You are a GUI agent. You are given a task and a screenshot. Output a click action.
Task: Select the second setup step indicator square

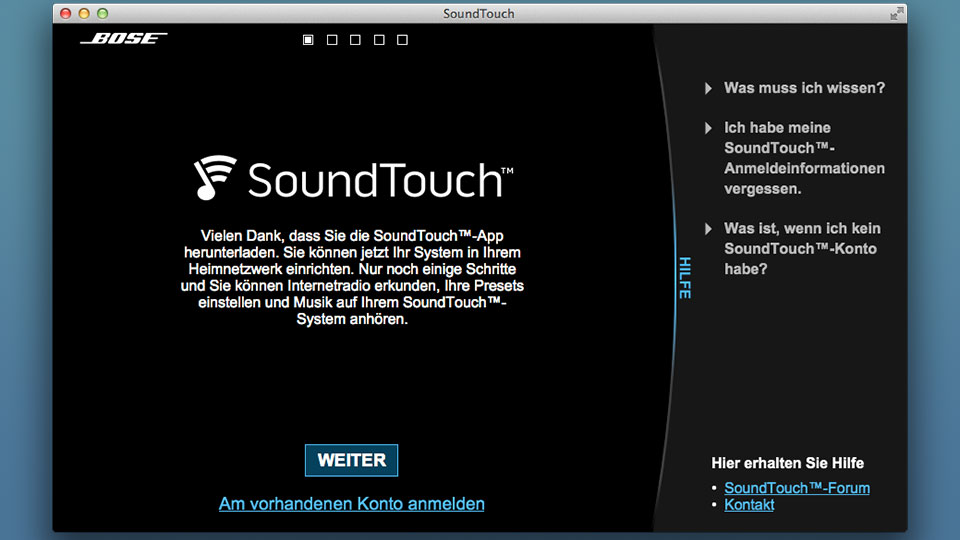tap(332, 40)
